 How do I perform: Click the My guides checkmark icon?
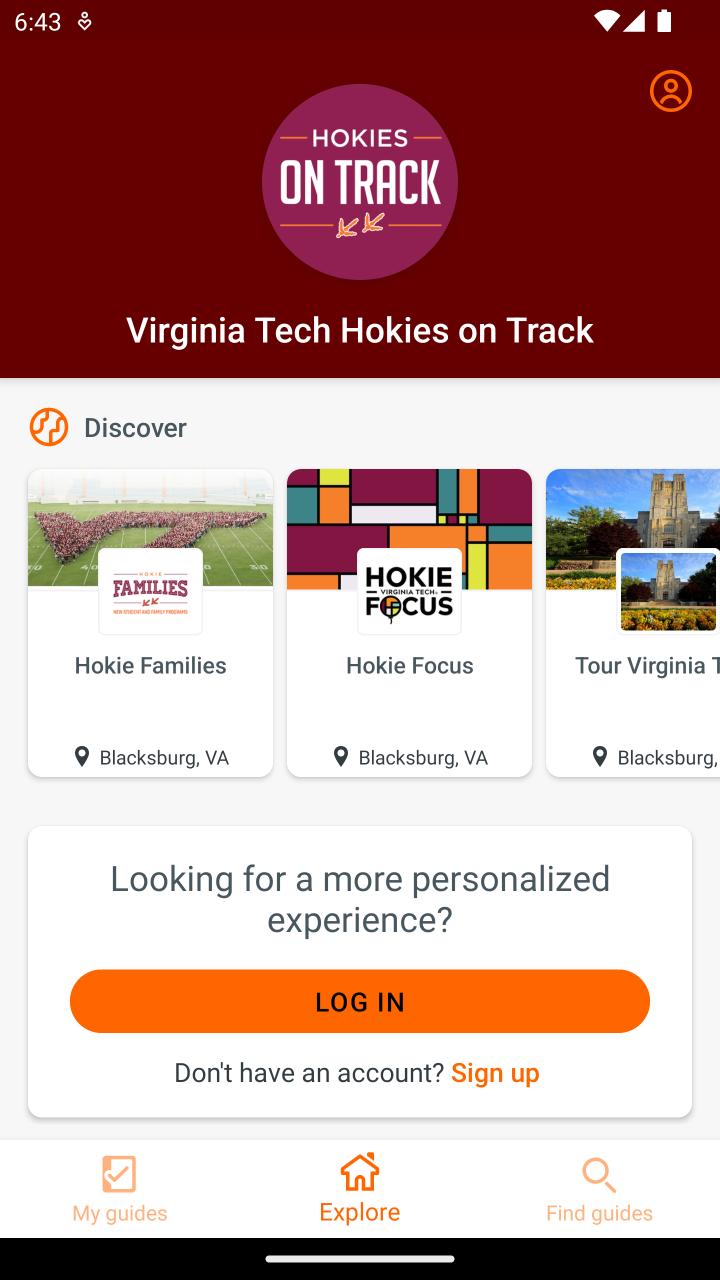coord(119,1174)
